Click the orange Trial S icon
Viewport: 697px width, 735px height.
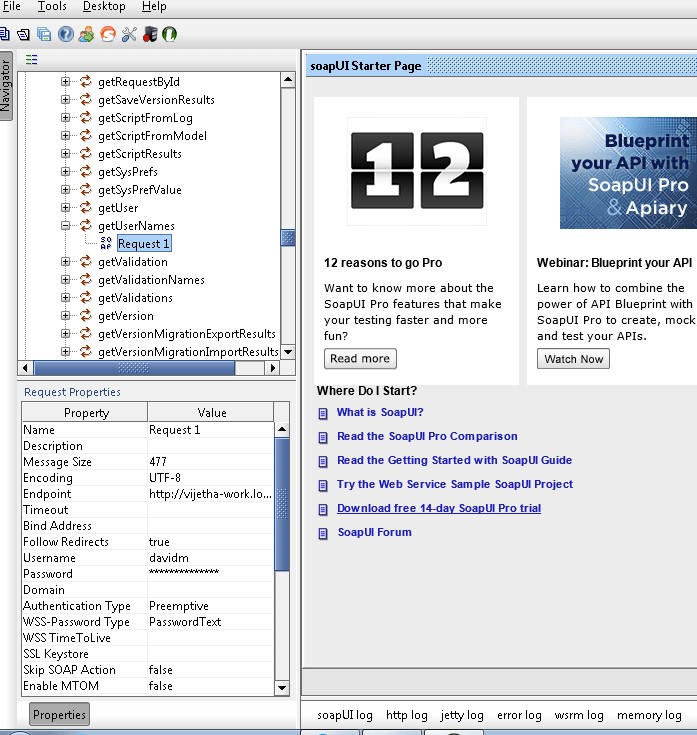coord(108,34)
